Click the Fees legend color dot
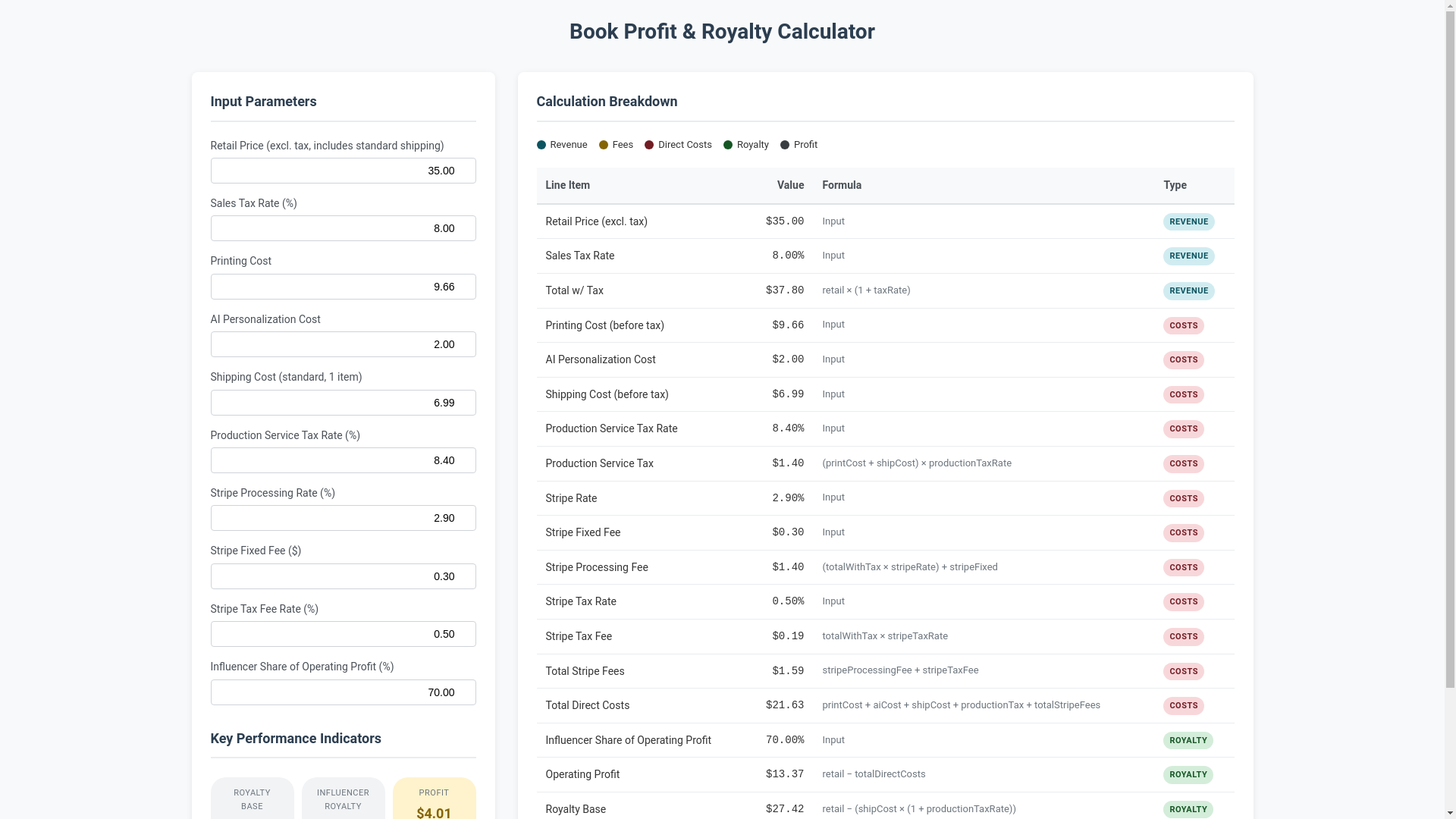Image resolution: width=1456 pixels, height=819 pixels. pyautogui.click(x=604, y=145)
